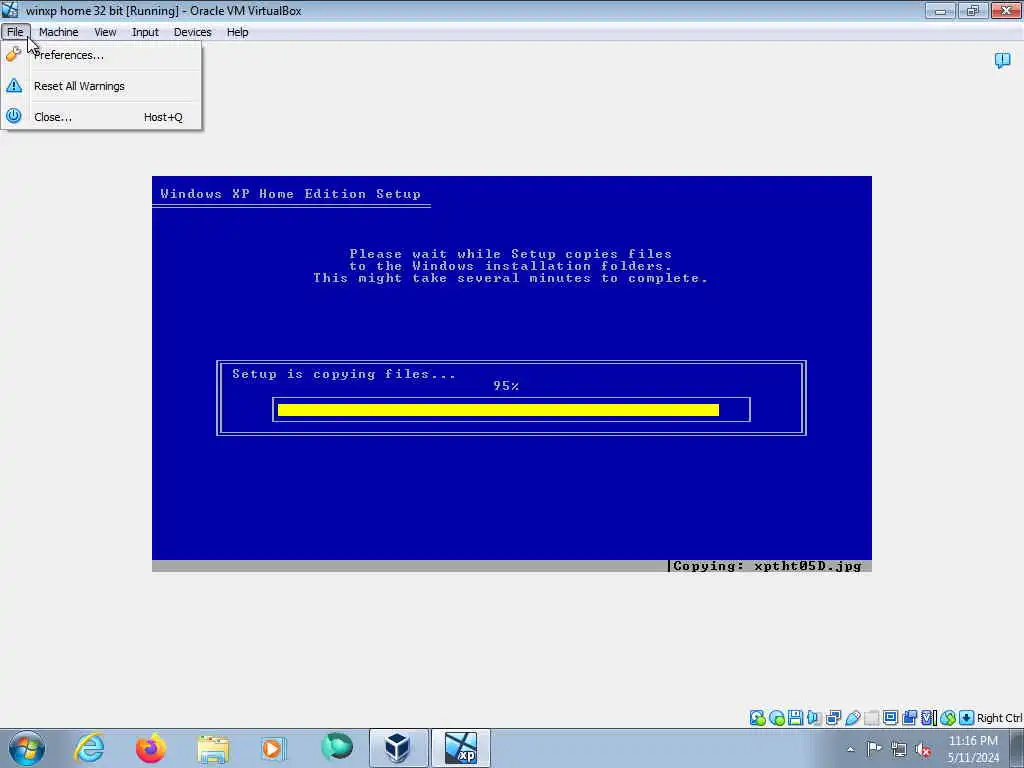The width and height of the screenshot is (1024, 768).
Task: Open Windows Media Player taskbar icon
Action: pos(272,748)
